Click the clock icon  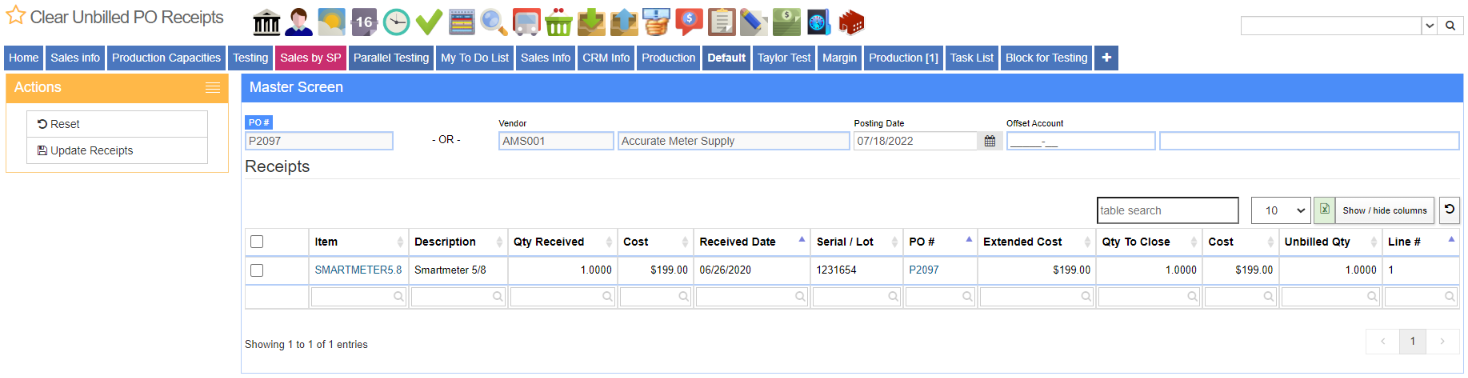(x=396, y=21)
